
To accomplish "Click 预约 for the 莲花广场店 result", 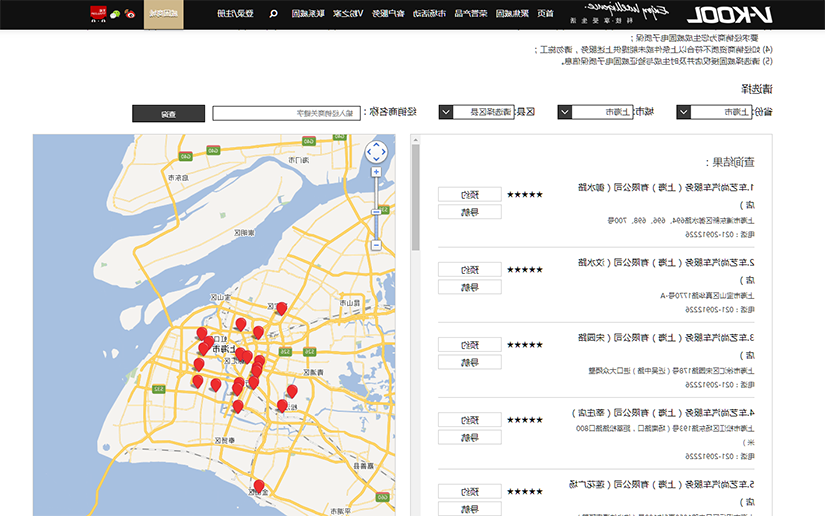I will tap(470, 492).
